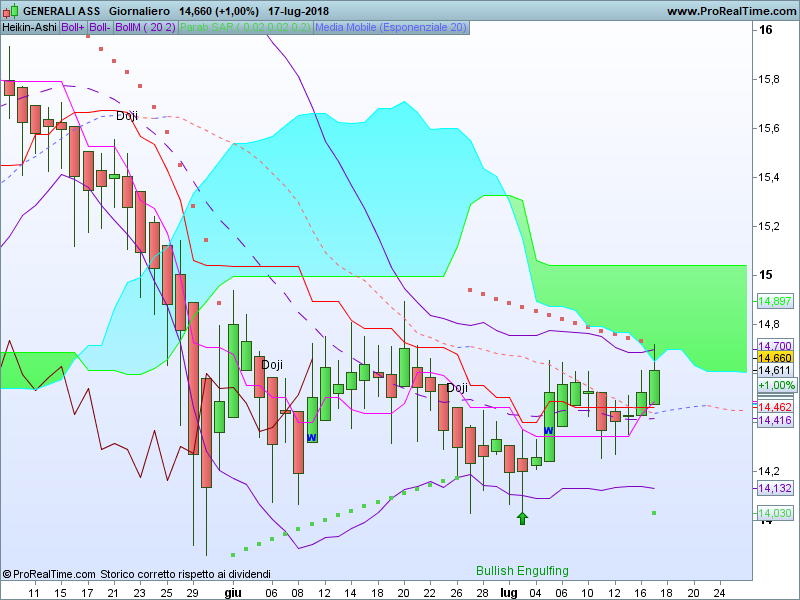
Task: Click the 14,030 Parabolic SAR price tag
Action: tap(774, 513)
